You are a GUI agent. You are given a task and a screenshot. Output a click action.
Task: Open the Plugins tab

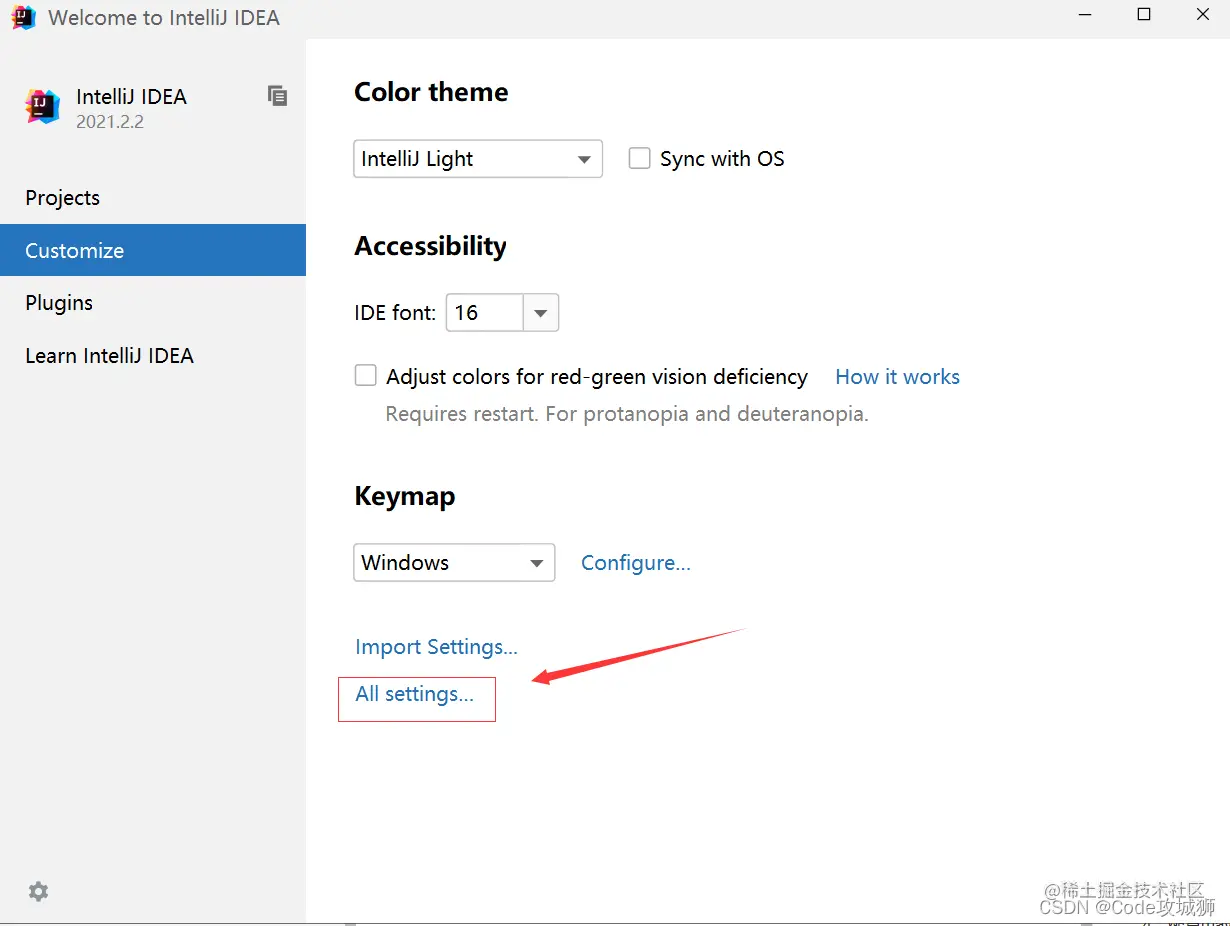pyautogui.click(x=59, y=303)
